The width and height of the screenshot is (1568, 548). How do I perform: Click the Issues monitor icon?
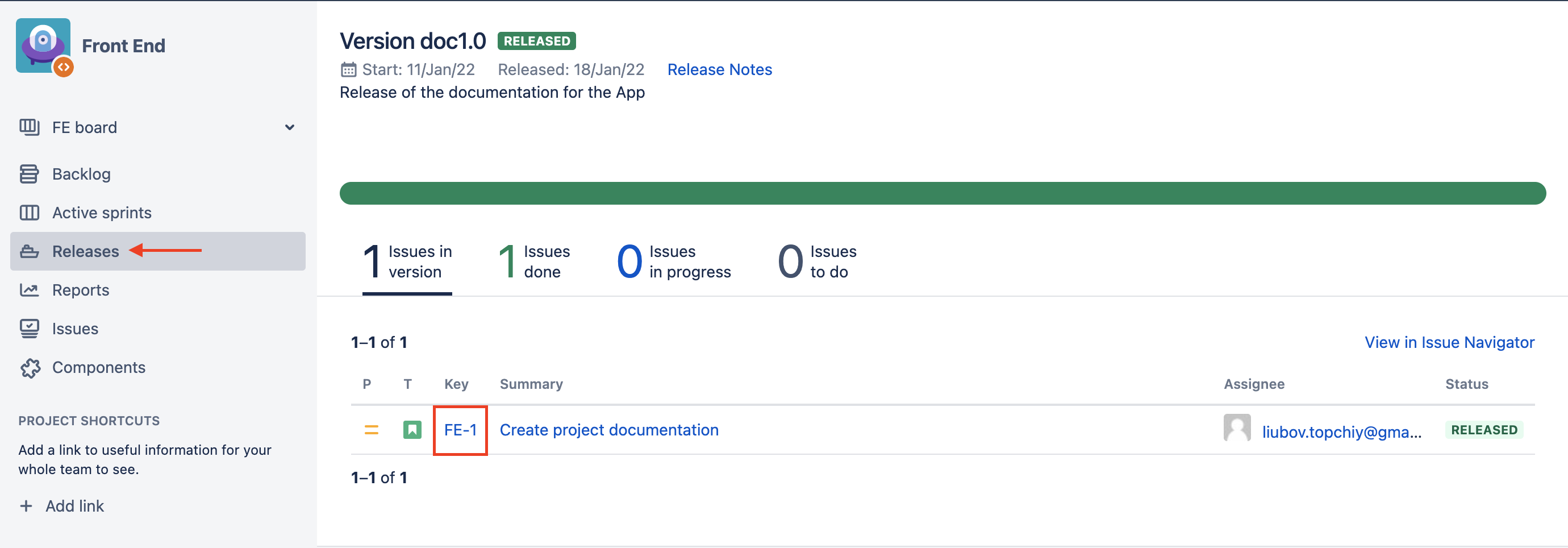29,329
